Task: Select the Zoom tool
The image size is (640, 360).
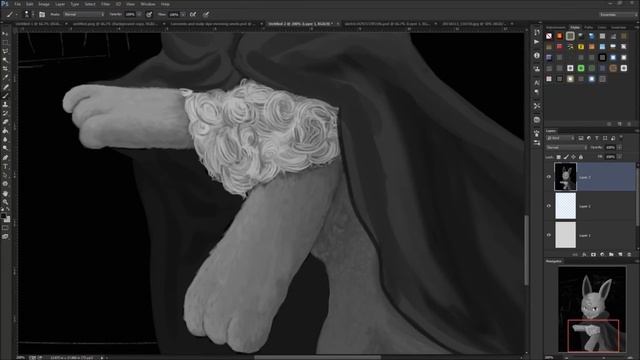Action: [5, 202]
